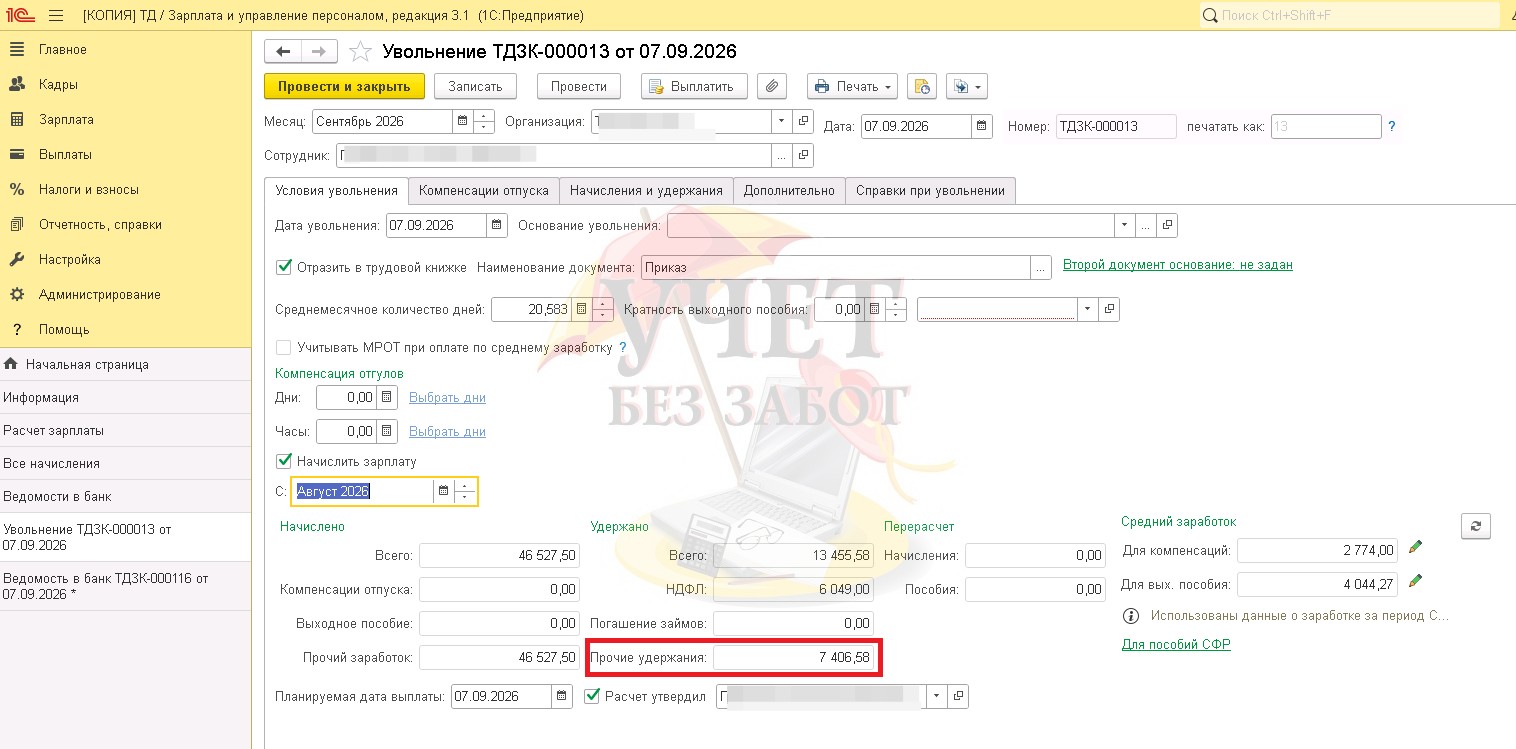Viewport: 1516px width, 749px height.
Task: Open Ведомости в банк in the open-pages panel
Action: coord(125,496)
